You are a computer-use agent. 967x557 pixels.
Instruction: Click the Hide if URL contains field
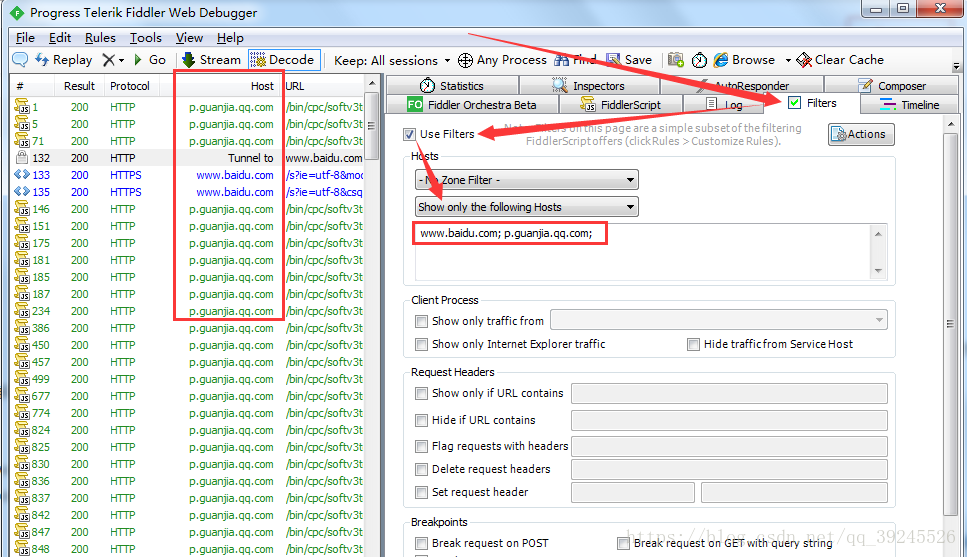729,420
